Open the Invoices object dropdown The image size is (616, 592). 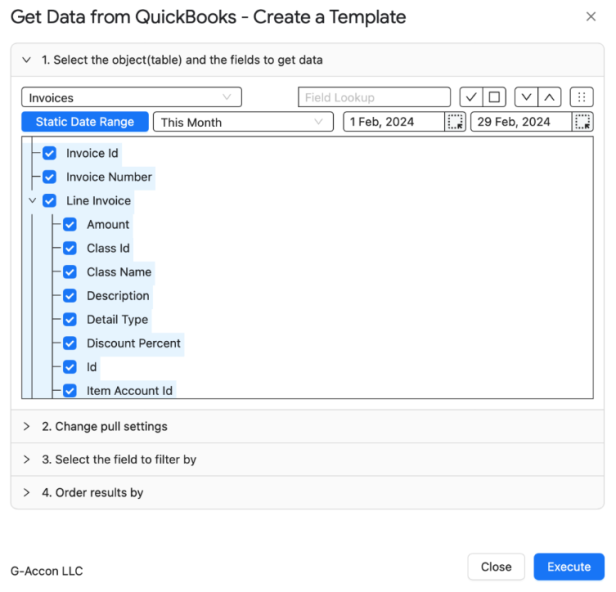pos(131,97)
